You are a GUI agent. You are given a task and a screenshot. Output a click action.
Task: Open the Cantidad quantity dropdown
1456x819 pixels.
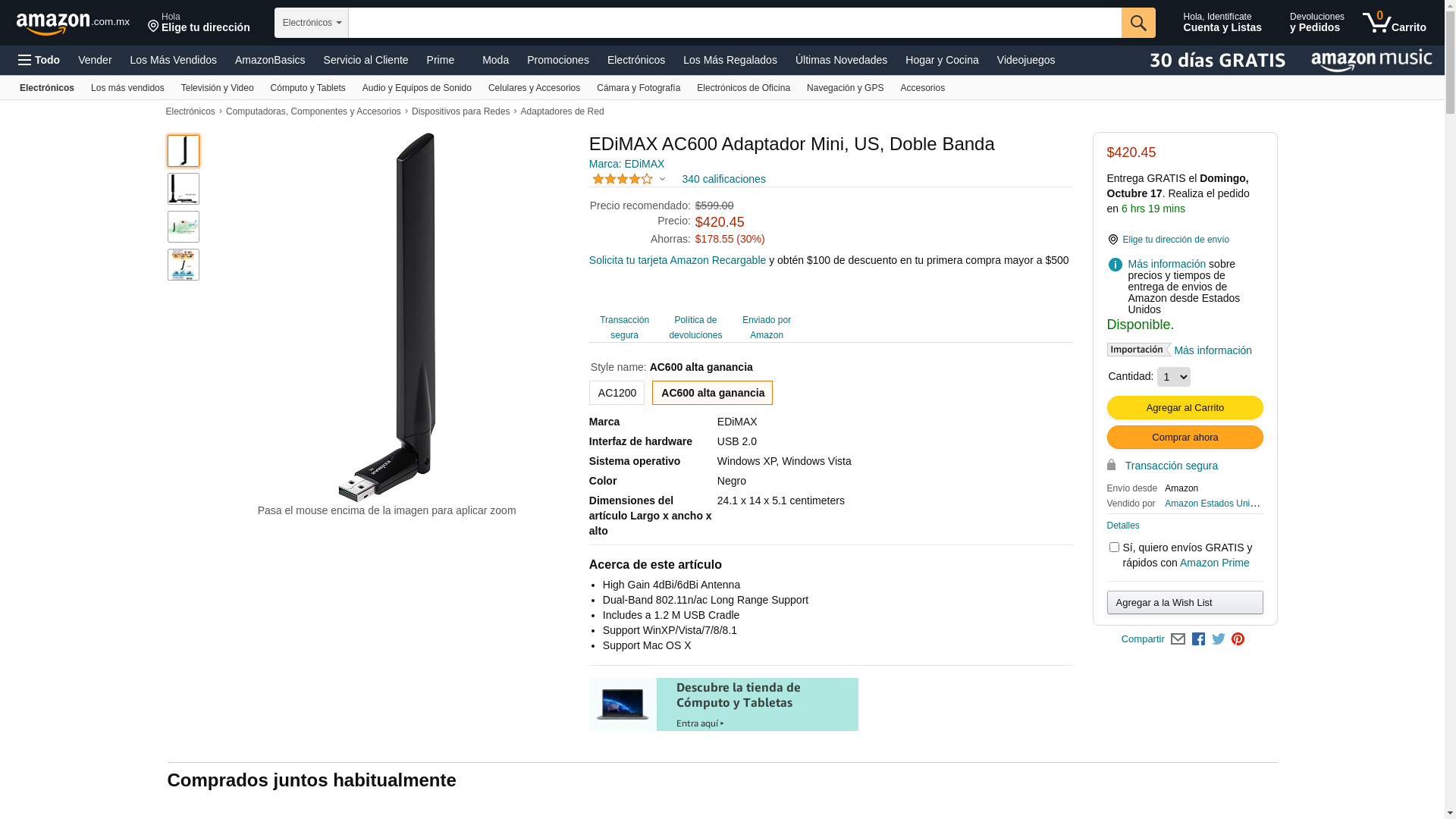tap(1173, 377)
